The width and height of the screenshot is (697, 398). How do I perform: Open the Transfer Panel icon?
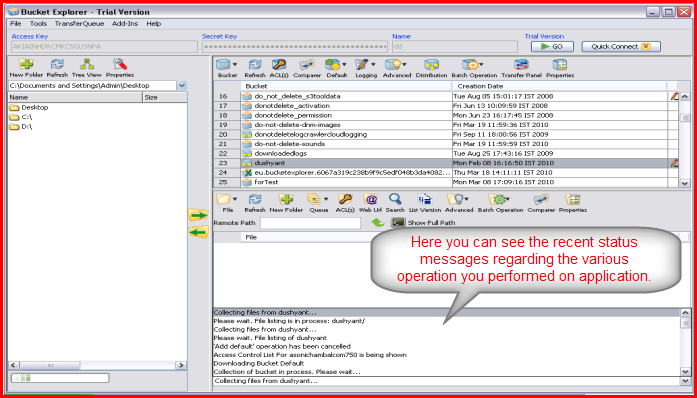pyautogui.click(x=521, y=65)
